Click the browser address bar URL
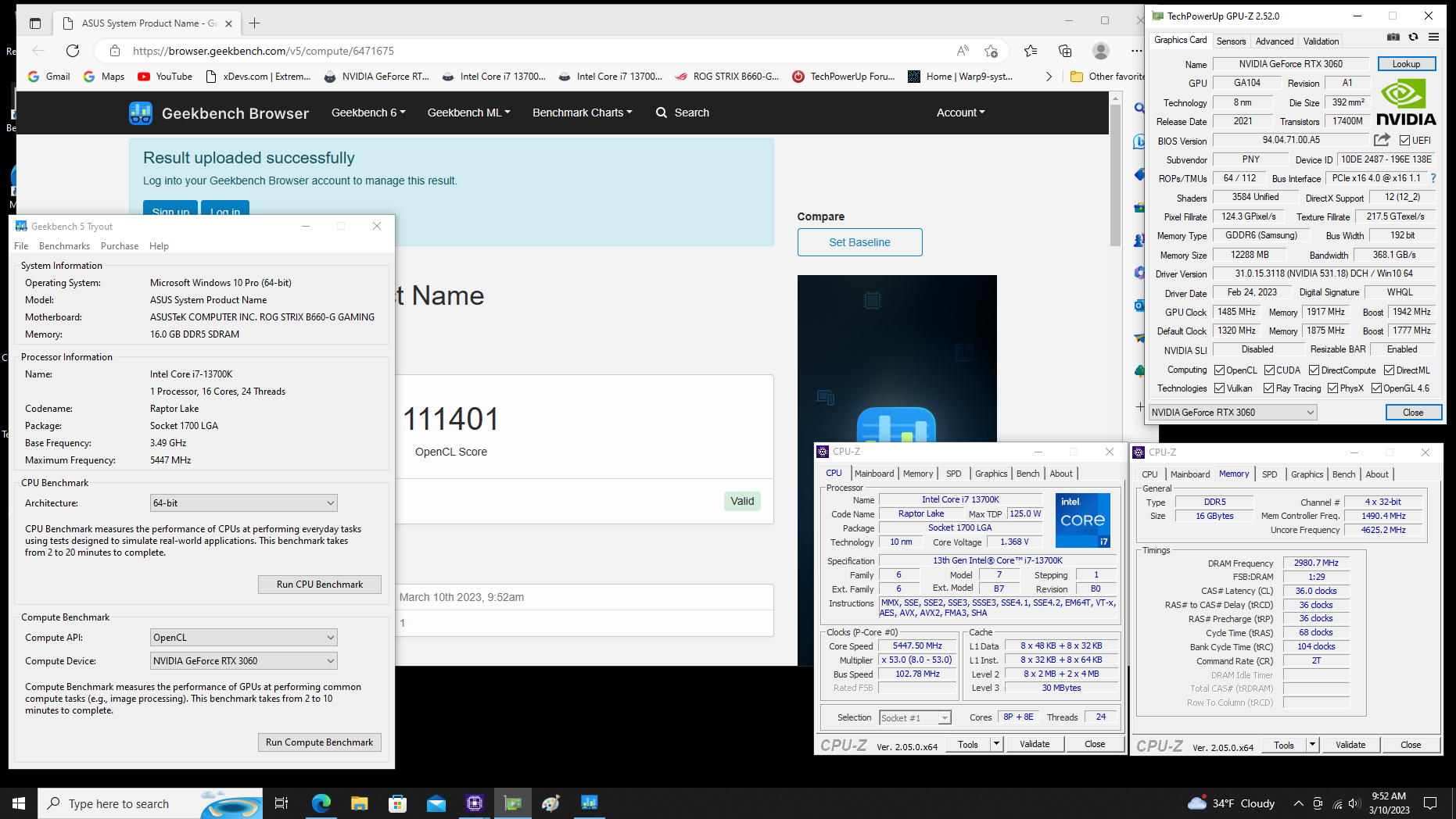 (x=263, y=51)
